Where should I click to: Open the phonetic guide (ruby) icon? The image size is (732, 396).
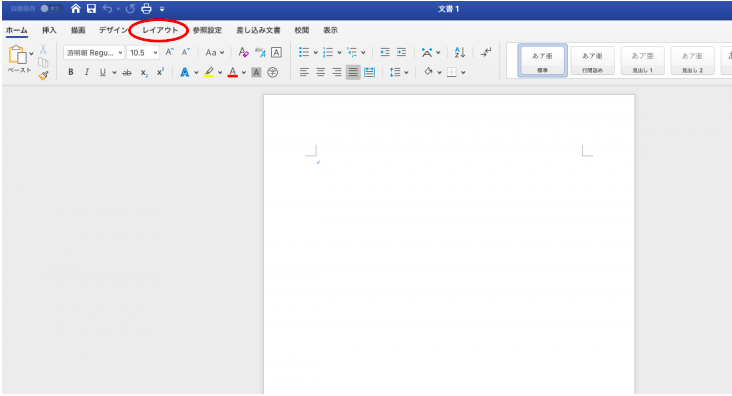point(260,52)
